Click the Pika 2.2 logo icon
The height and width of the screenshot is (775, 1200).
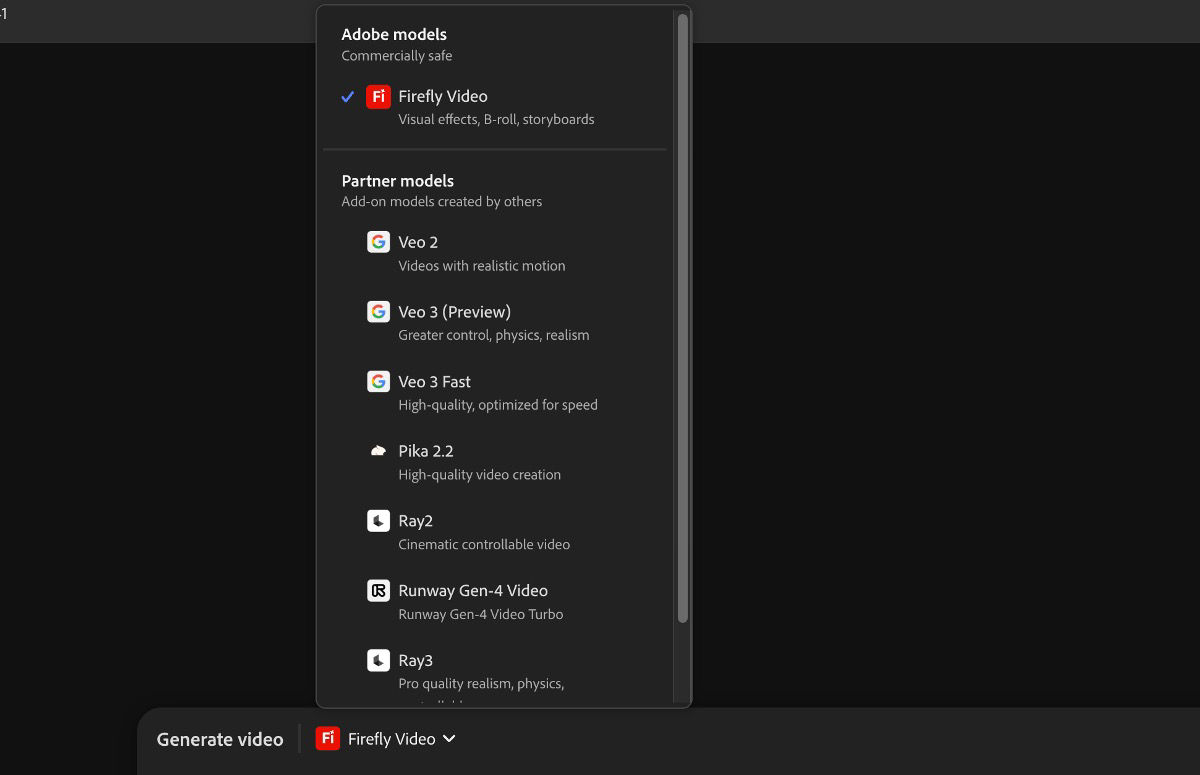click(x=378, y=451)
